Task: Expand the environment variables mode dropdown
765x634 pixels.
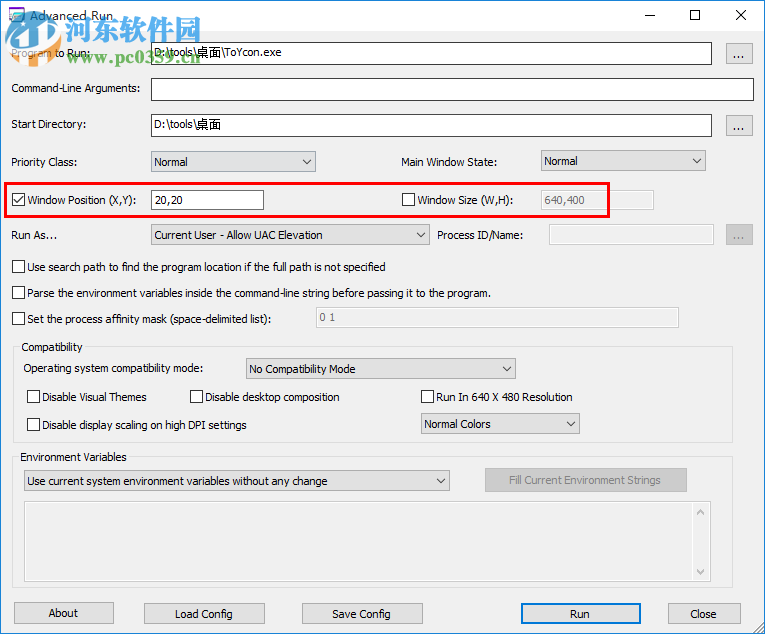Action: [237, 481]
